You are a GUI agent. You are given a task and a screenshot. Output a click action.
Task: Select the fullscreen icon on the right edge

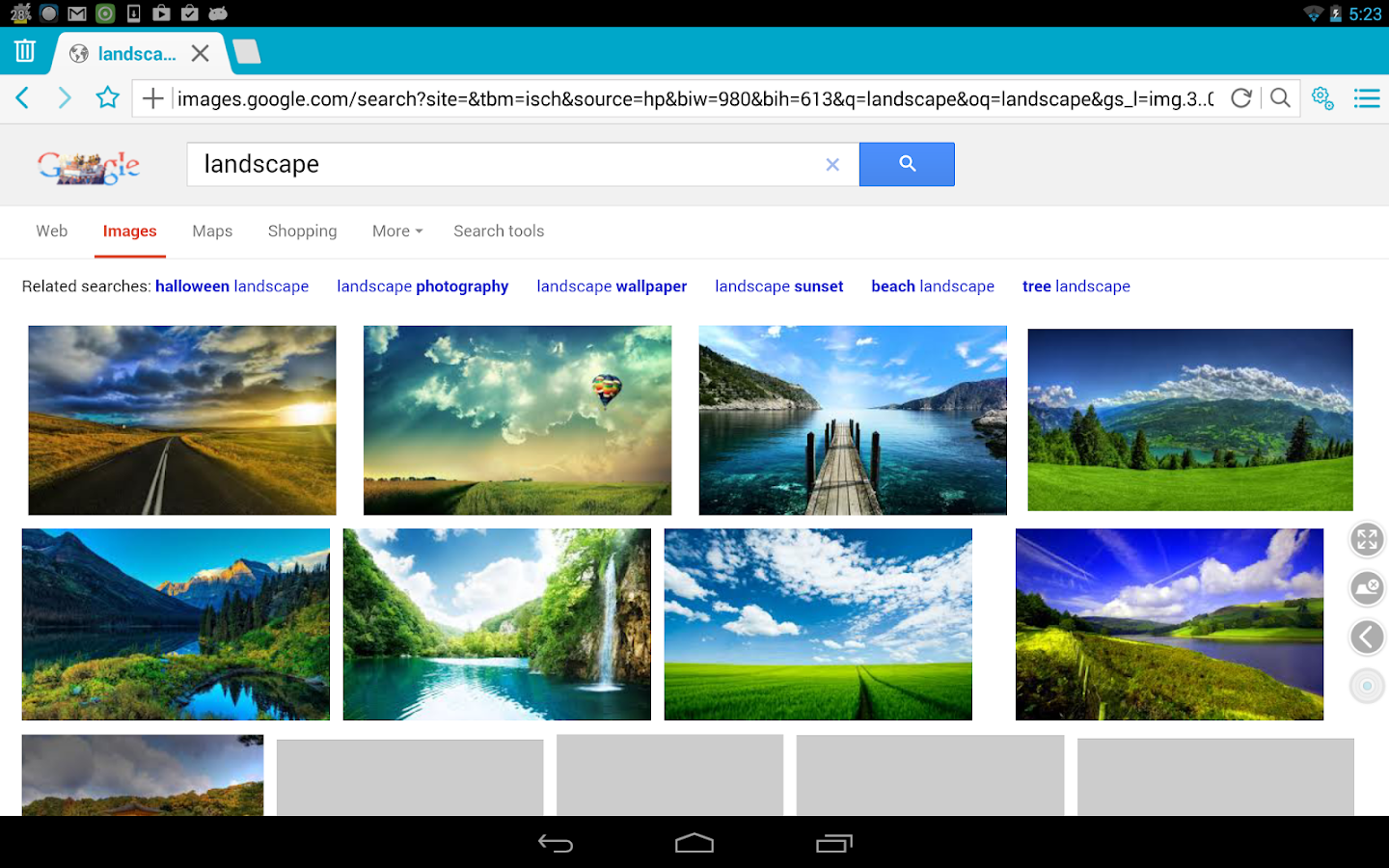(x=1366, y=539)
